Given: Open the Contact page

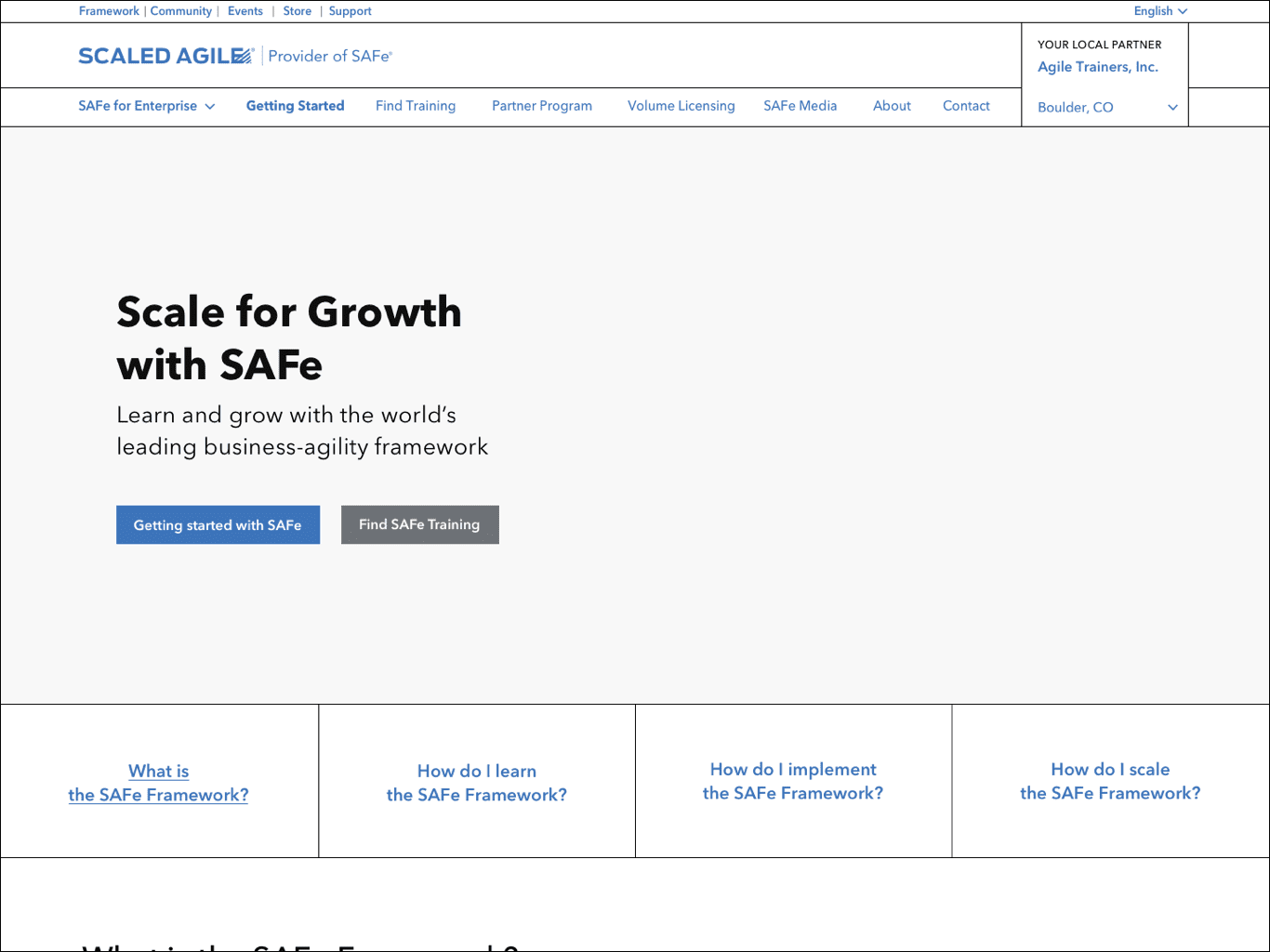Looking at the screenshot, I should [966, 106].
